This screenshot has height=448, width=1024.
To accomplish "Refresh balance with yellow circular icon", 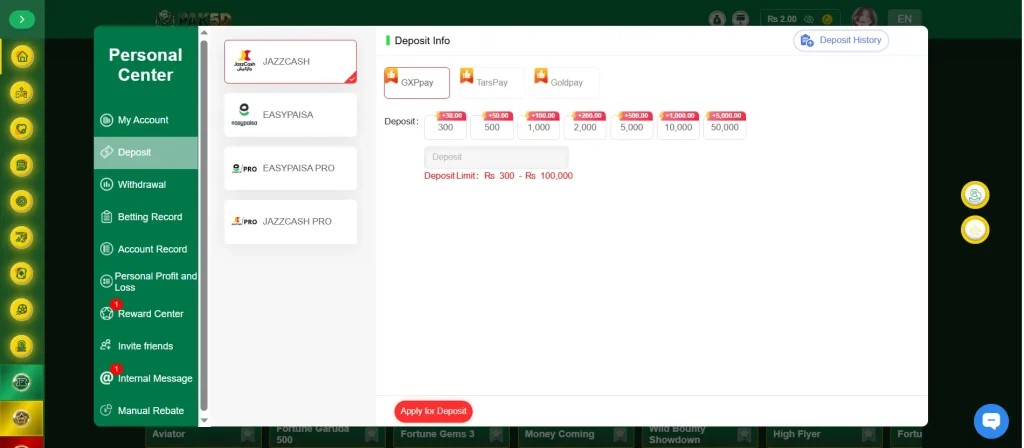I will point(827,20).
